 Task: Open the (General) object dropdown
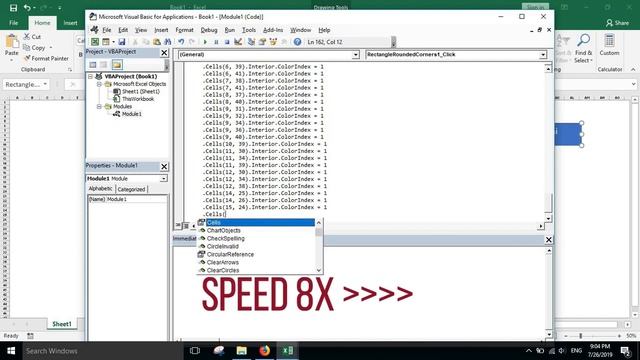coord(356,55)
